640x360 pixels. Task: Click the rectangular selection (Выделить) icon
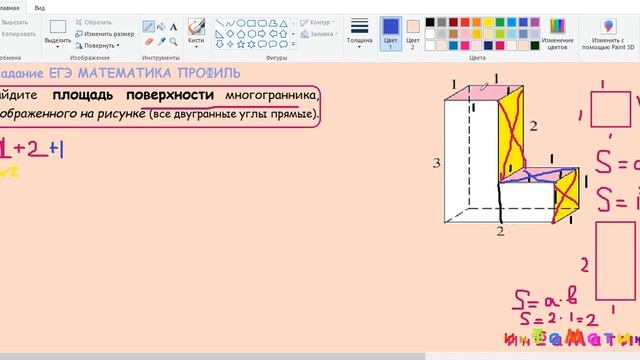[x=58, y=27]
